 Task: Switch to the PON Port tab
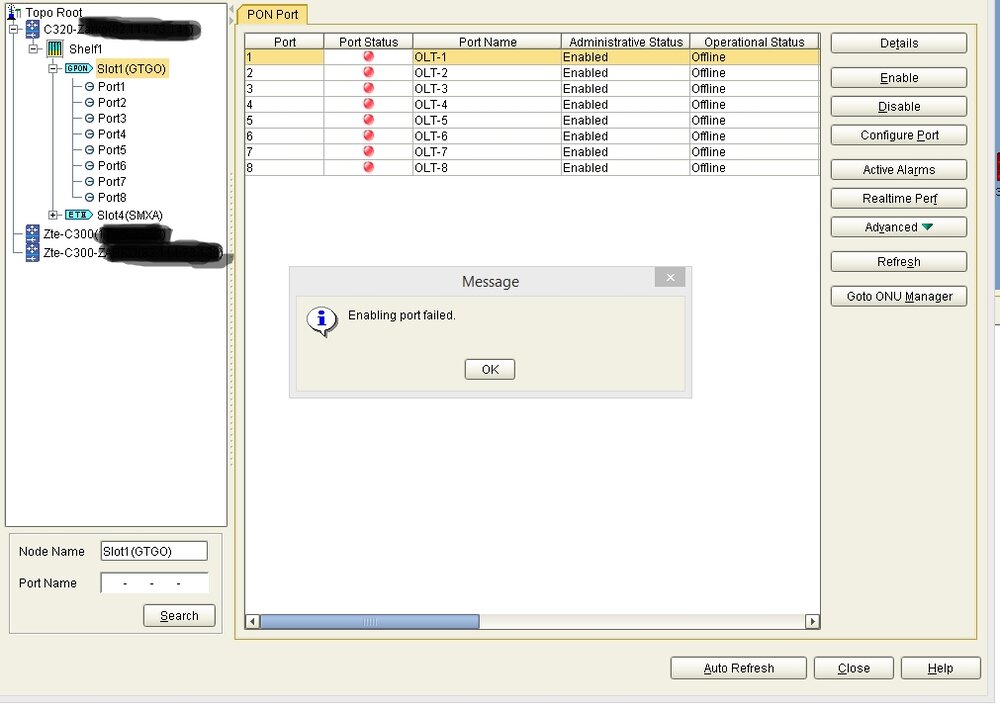[273, 15]
